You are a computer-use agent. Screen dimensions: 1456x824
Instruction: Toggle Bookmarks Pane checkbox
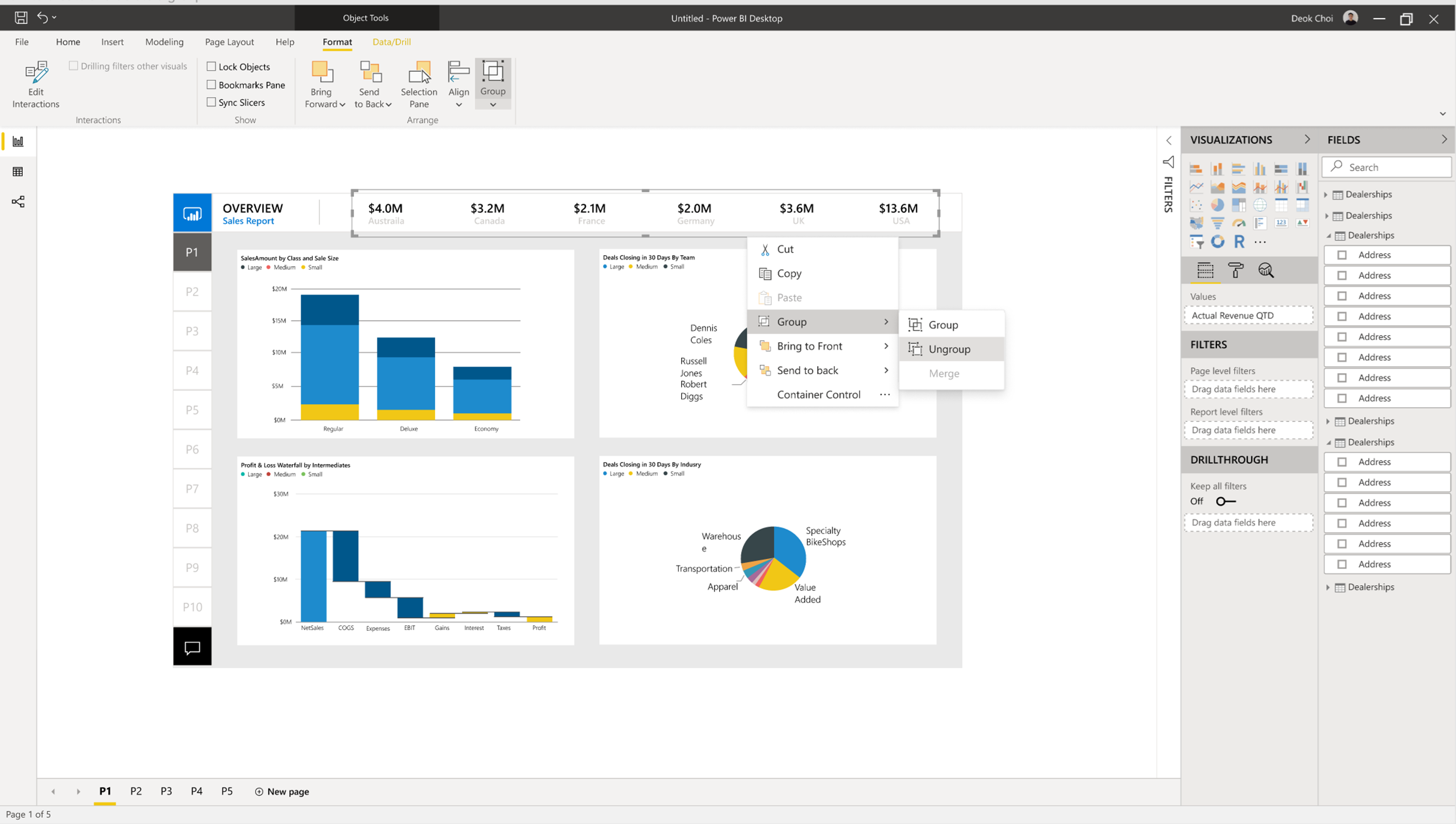(x=211, y=84)
